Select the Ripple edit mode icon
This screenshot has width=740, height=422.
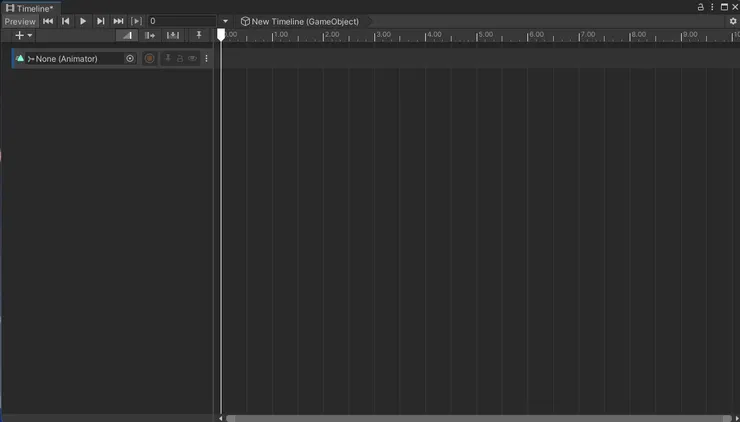click(x=150, y=35)
